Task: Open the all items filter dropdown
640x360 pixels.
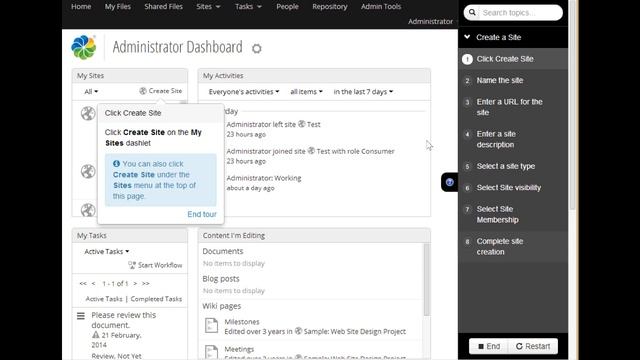Action: click(x=306, y=92)
